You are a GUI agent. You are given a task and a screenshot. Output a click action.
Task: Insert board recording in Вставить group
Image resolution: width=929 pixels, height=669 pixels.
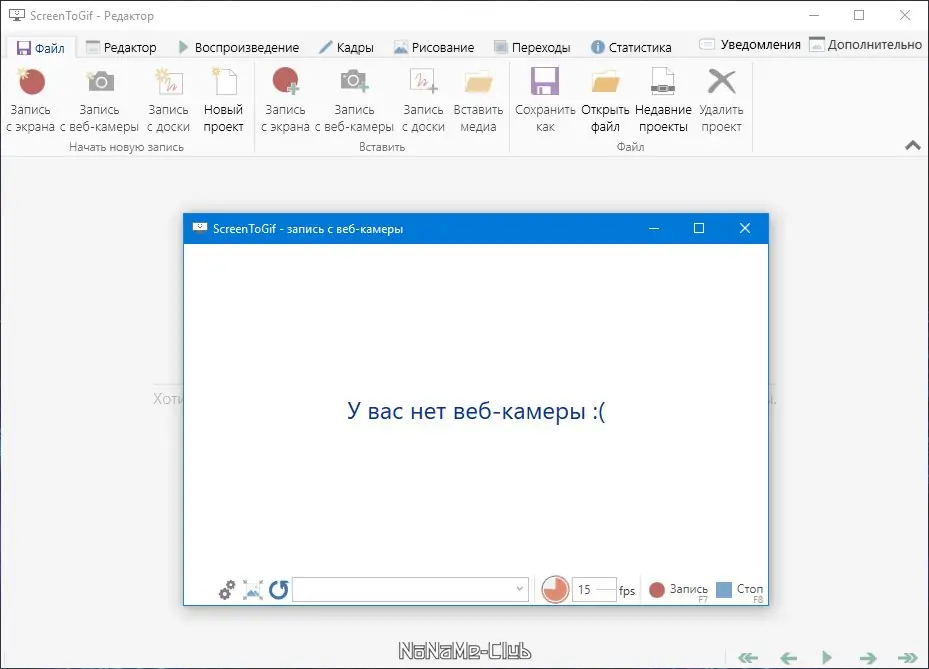[423, 100]
